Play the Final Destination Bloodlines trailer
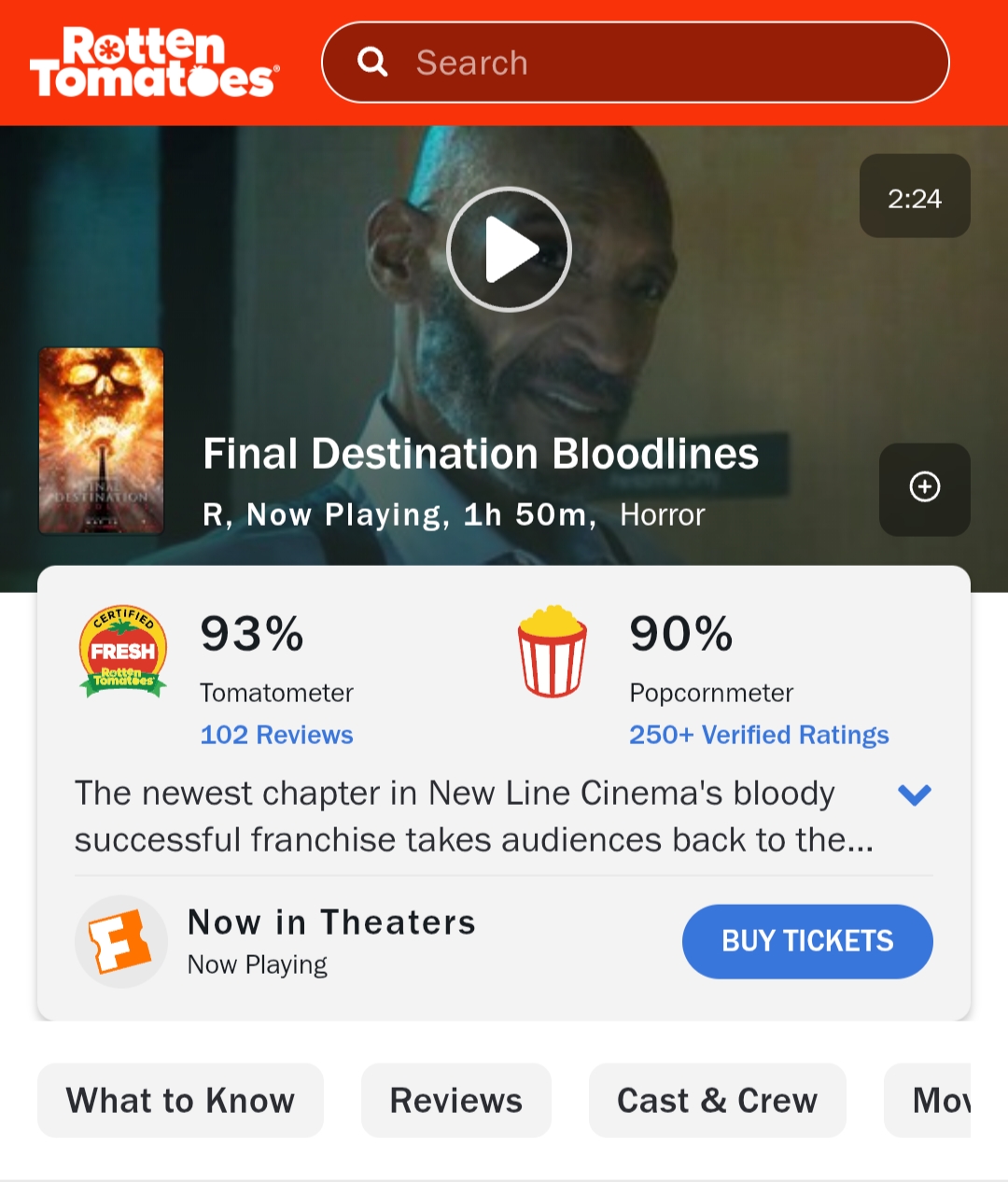Image resolution: width=1008 pixels, height=1182 pixels. point(509,249)
